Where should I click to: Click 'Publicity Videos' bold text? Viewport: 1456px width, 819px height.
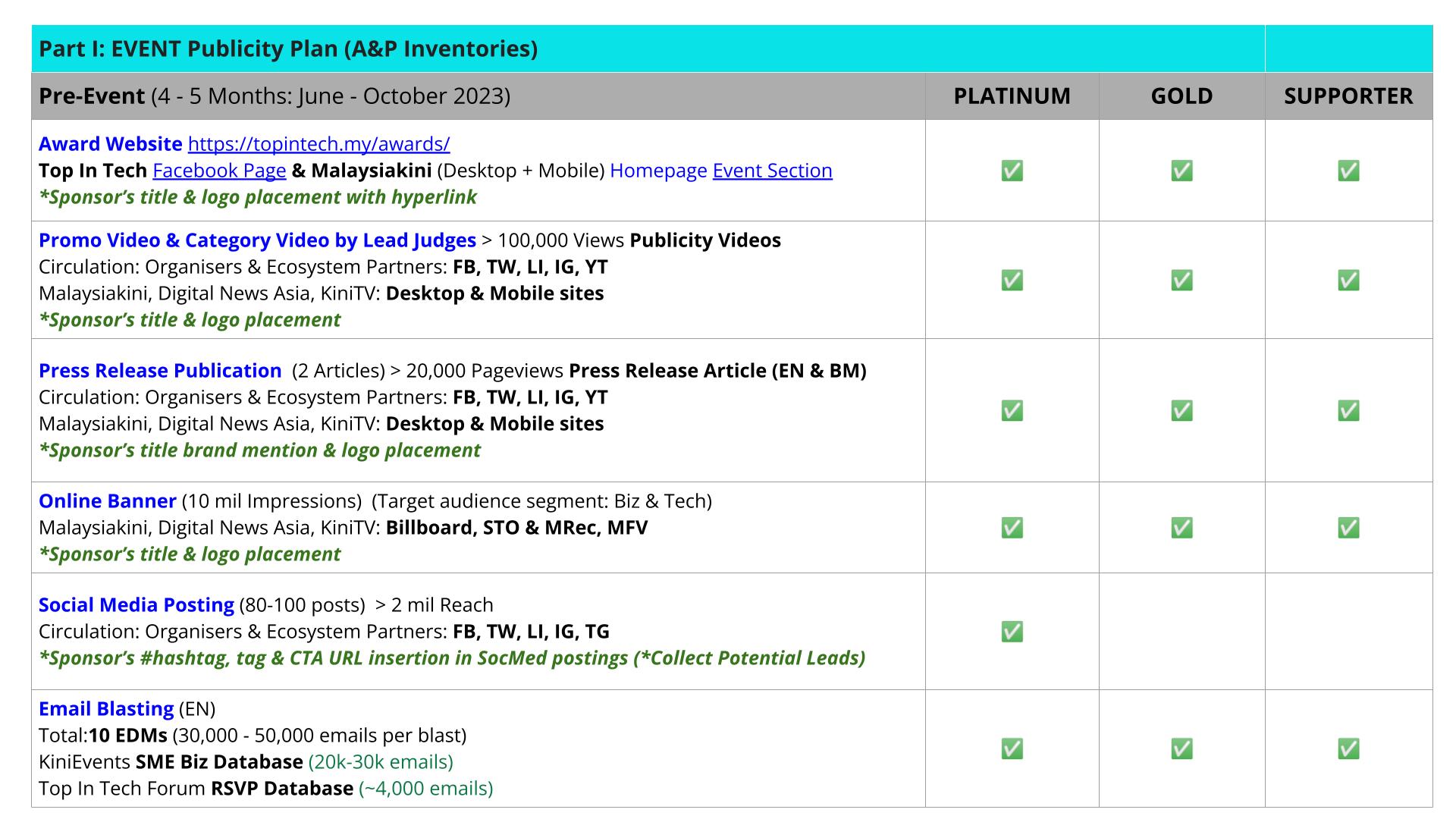pos(705,240)
